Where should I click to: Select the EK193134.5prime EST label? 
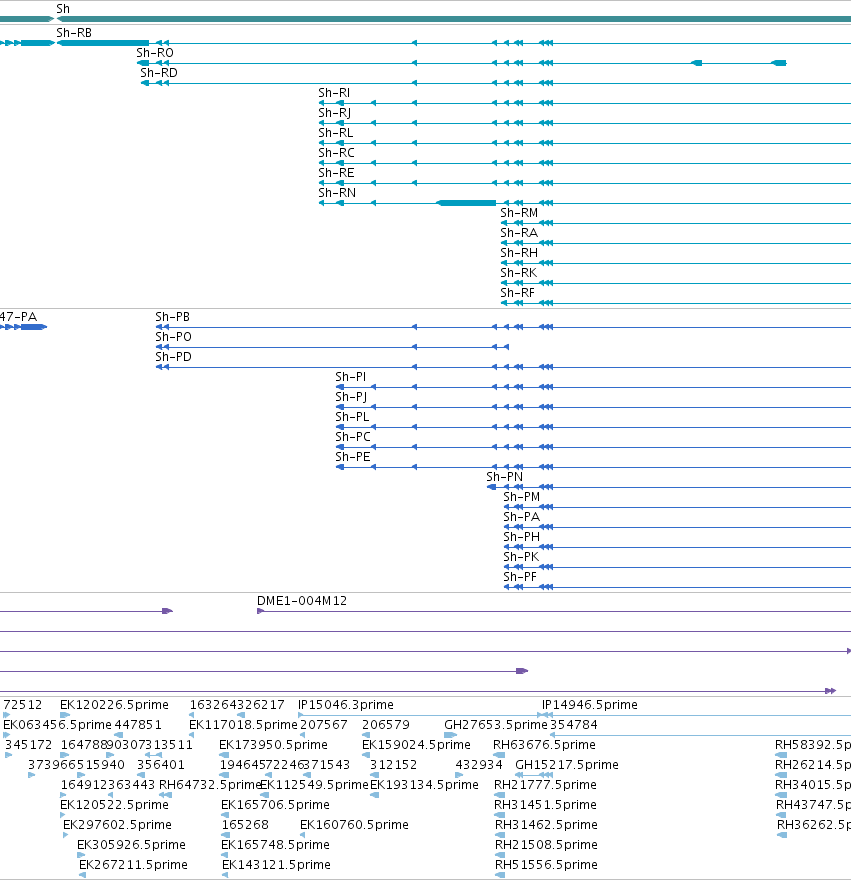click(424, 785)
